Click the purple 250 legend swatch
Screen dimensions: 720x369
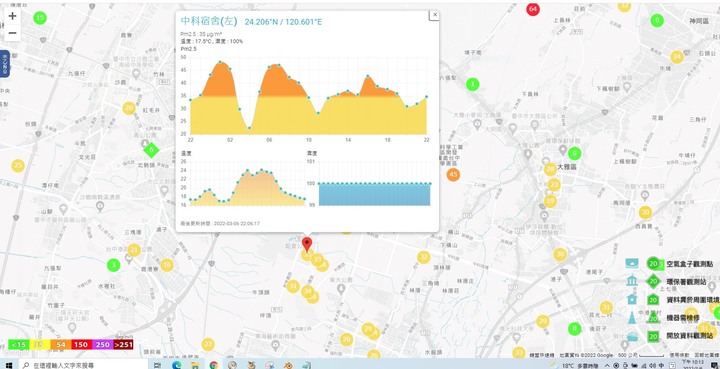tap(102, 345)
